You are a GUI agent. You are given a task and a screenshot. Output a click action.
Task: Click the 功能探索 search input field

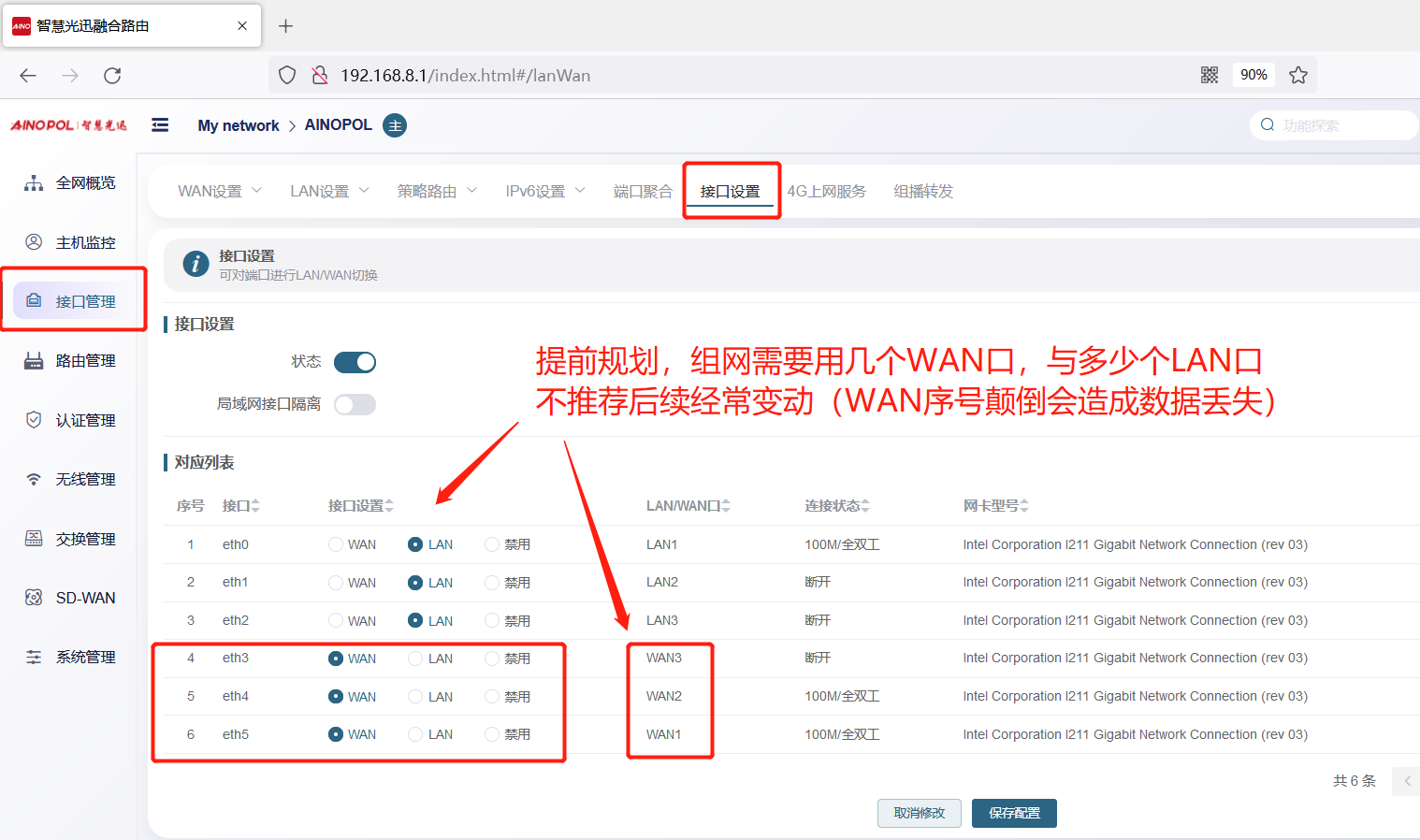tap(1338, 125)
